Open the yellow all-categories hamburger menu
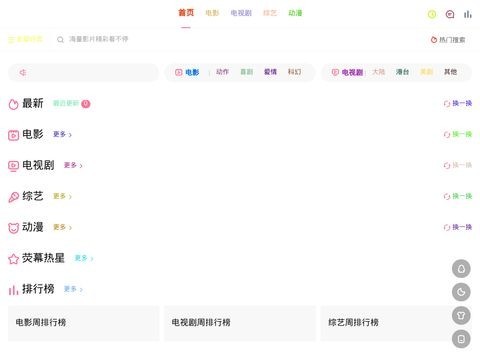This screenshot has width=480, height=360. [x=25, y=39]
